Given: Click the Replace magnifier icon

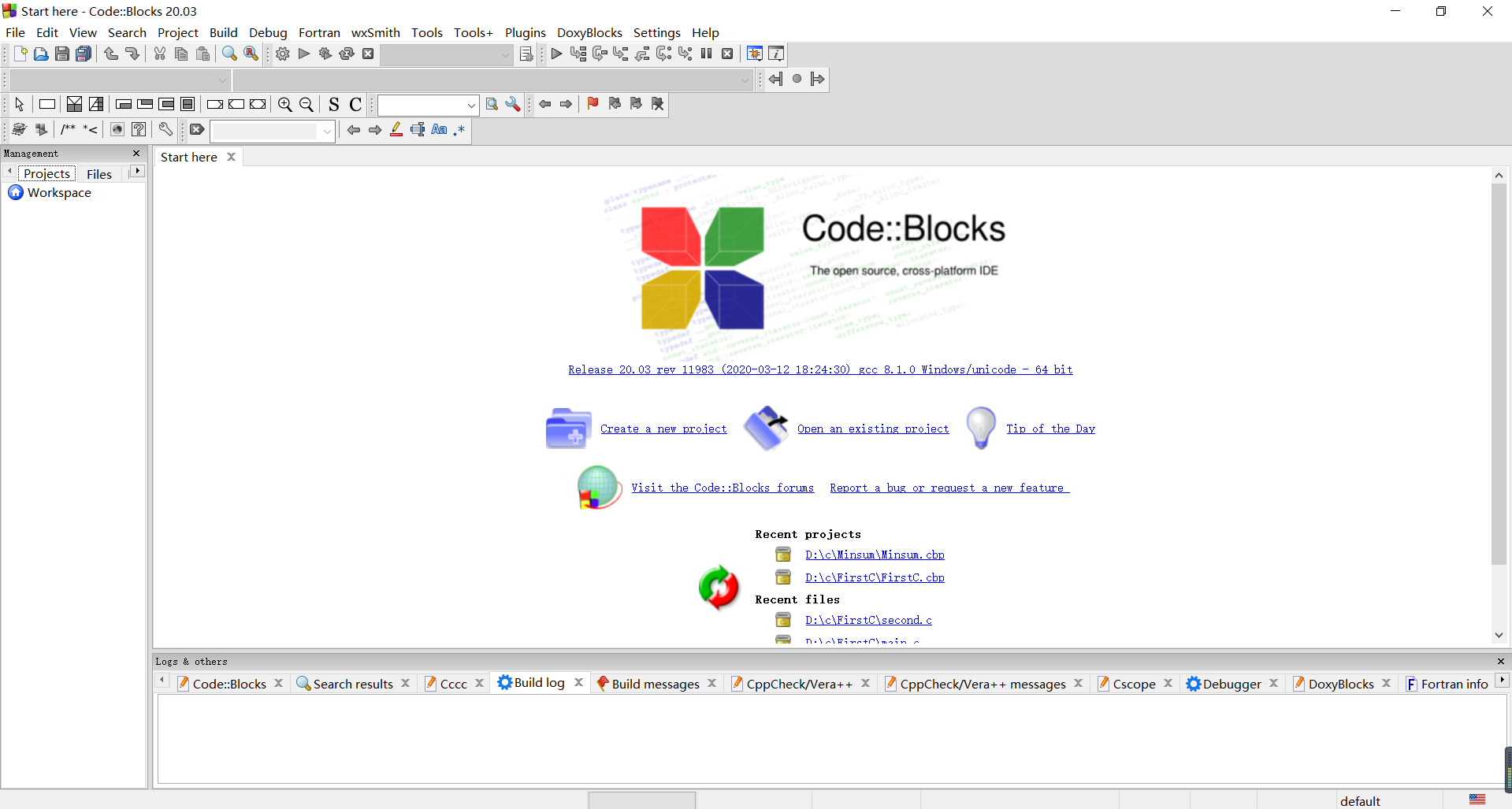Looking at the screenshot, I should pyautogui.click(x=251, y=54).
